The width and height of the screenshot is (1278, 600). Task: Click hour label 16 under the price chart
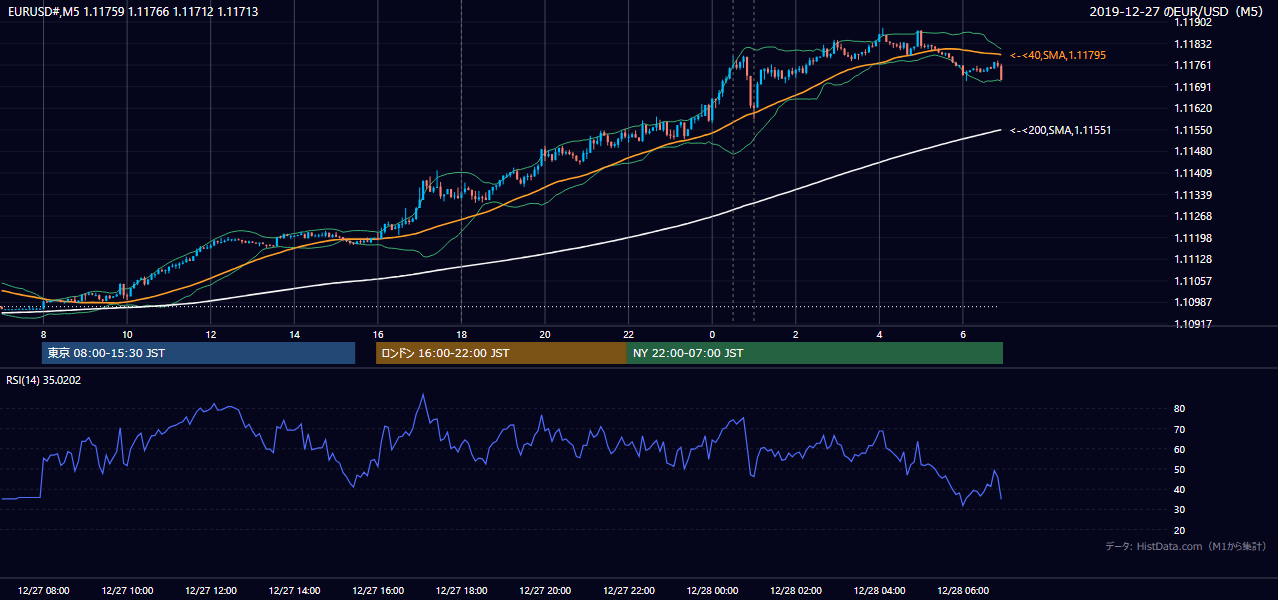[x=378, y=334]
